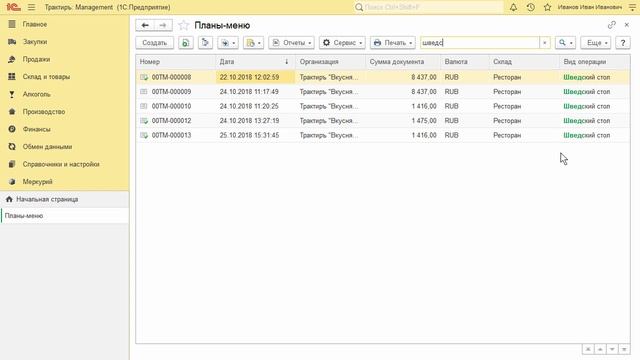Click the link icon near window close
640x360 pixels.
tap(611, 25)
